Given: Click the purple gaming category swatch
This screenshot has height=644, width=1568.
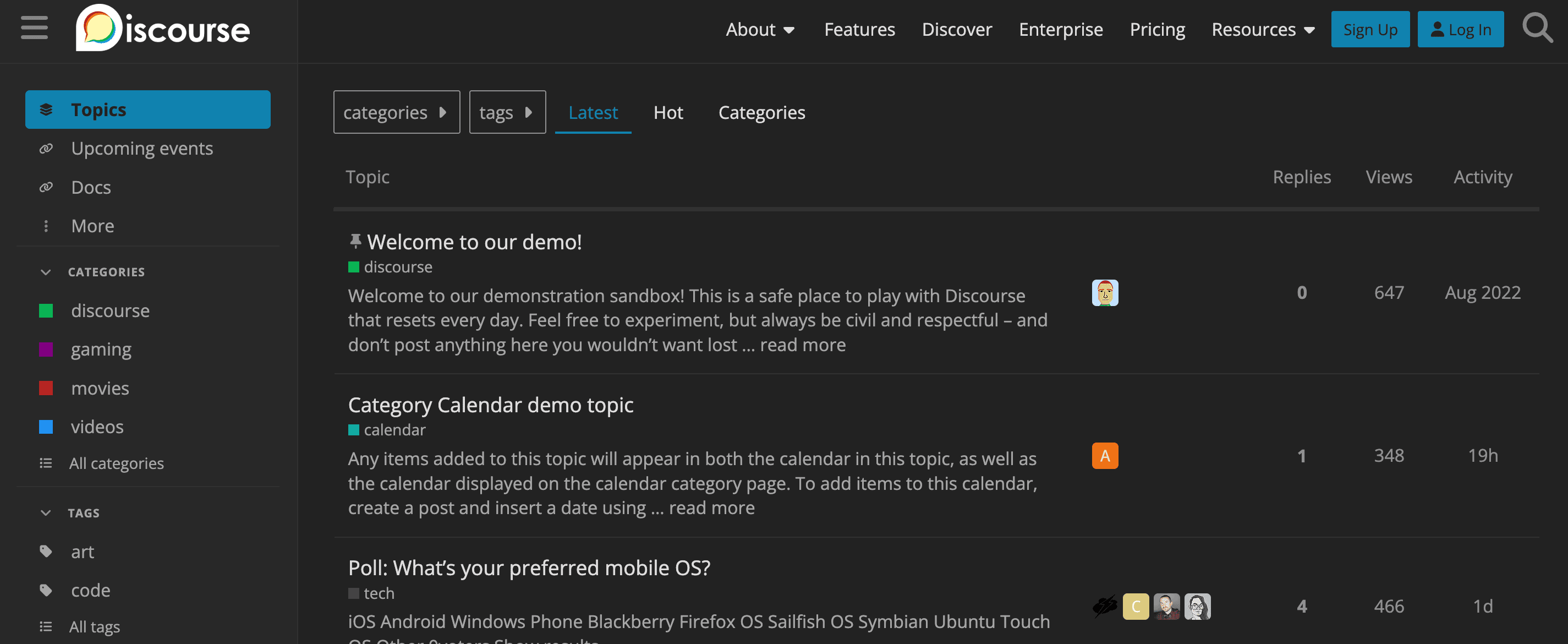Looking at the screenshot, I should pos(46,350).
